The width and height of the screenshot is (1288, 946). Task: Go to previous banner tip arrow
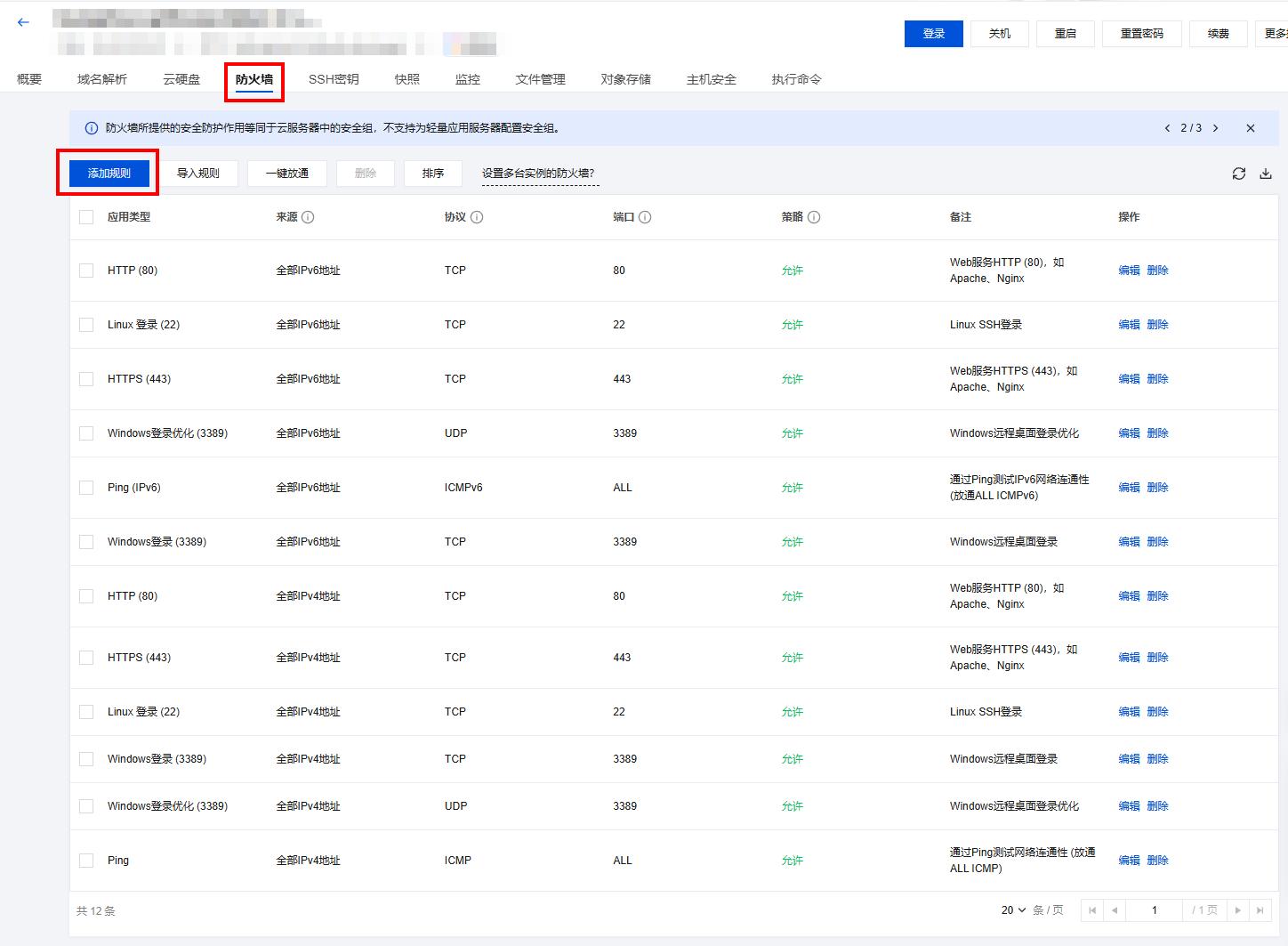tap(1167, 128)
